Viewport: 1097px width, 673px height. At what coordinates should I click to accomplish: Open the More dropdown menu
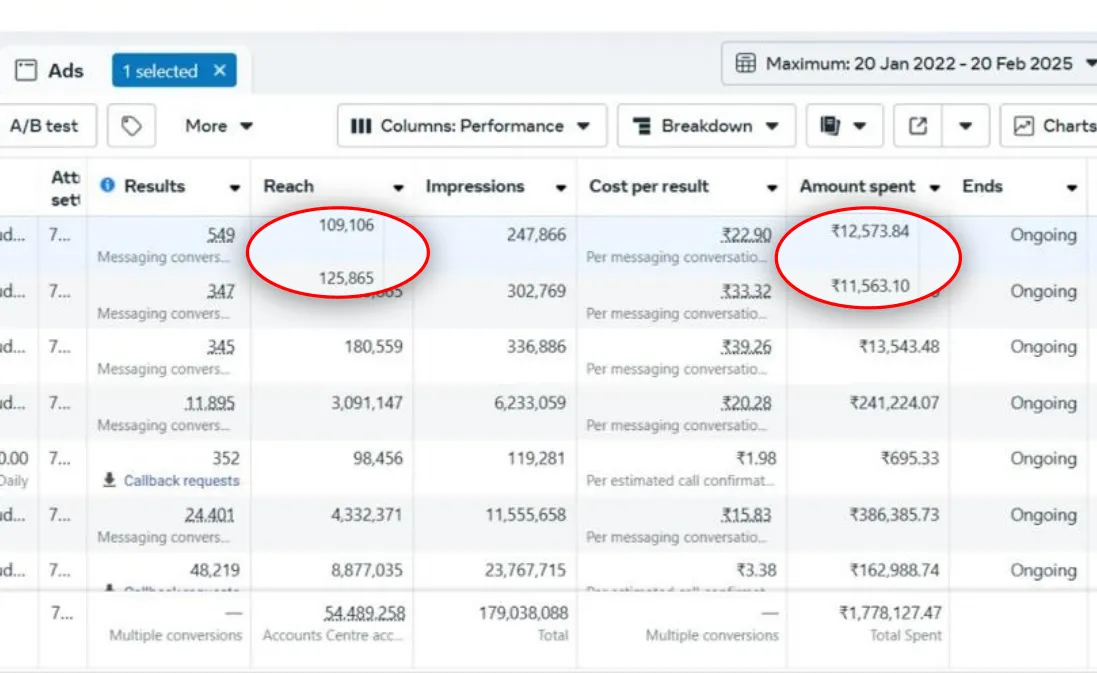[218, 126]
